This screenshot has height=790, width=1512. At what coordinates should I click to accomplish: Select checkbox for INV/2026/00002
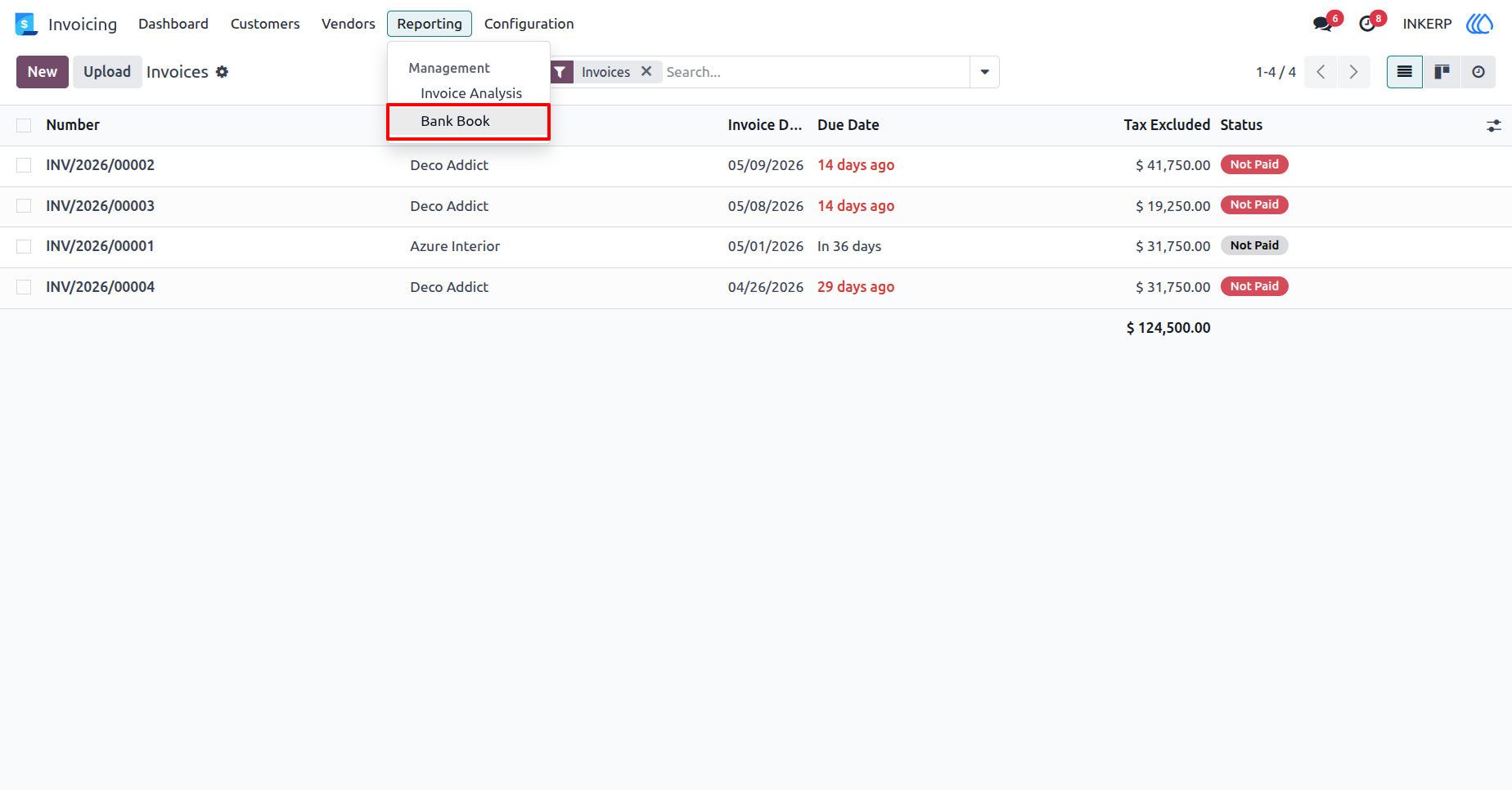tap(24, 165)
